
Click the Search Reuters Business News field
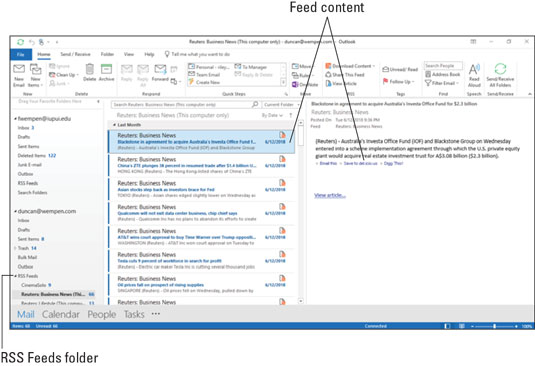point(182,105)
